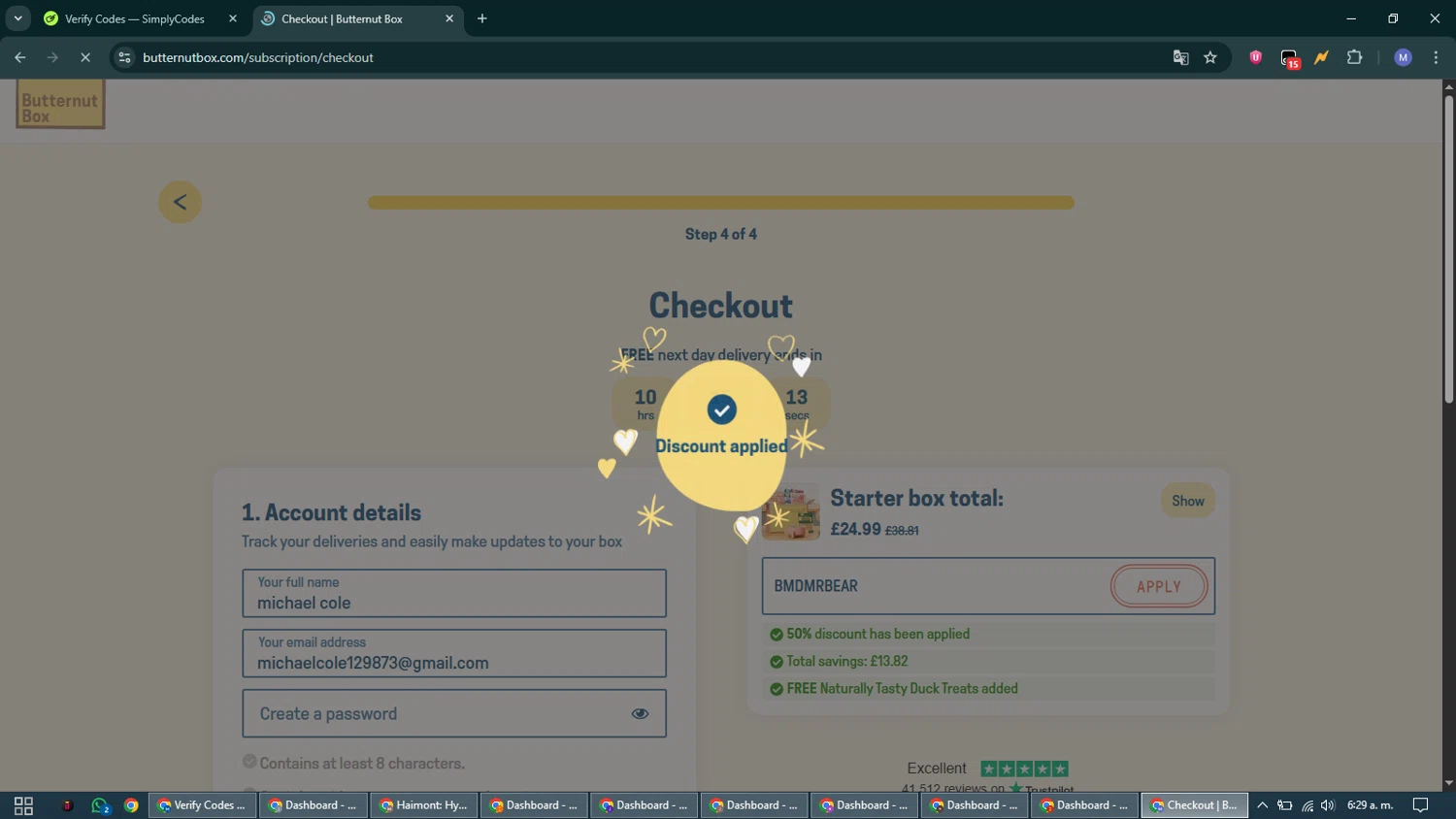Click the scrollbar down arrow

coord(1448,783)
